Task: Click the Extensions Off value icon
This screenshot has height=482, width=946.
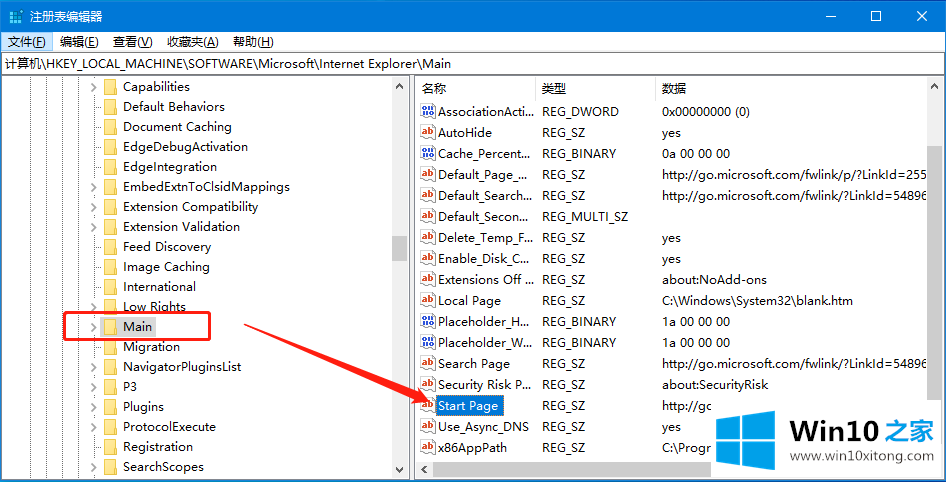Action: (x=428, y=279)
